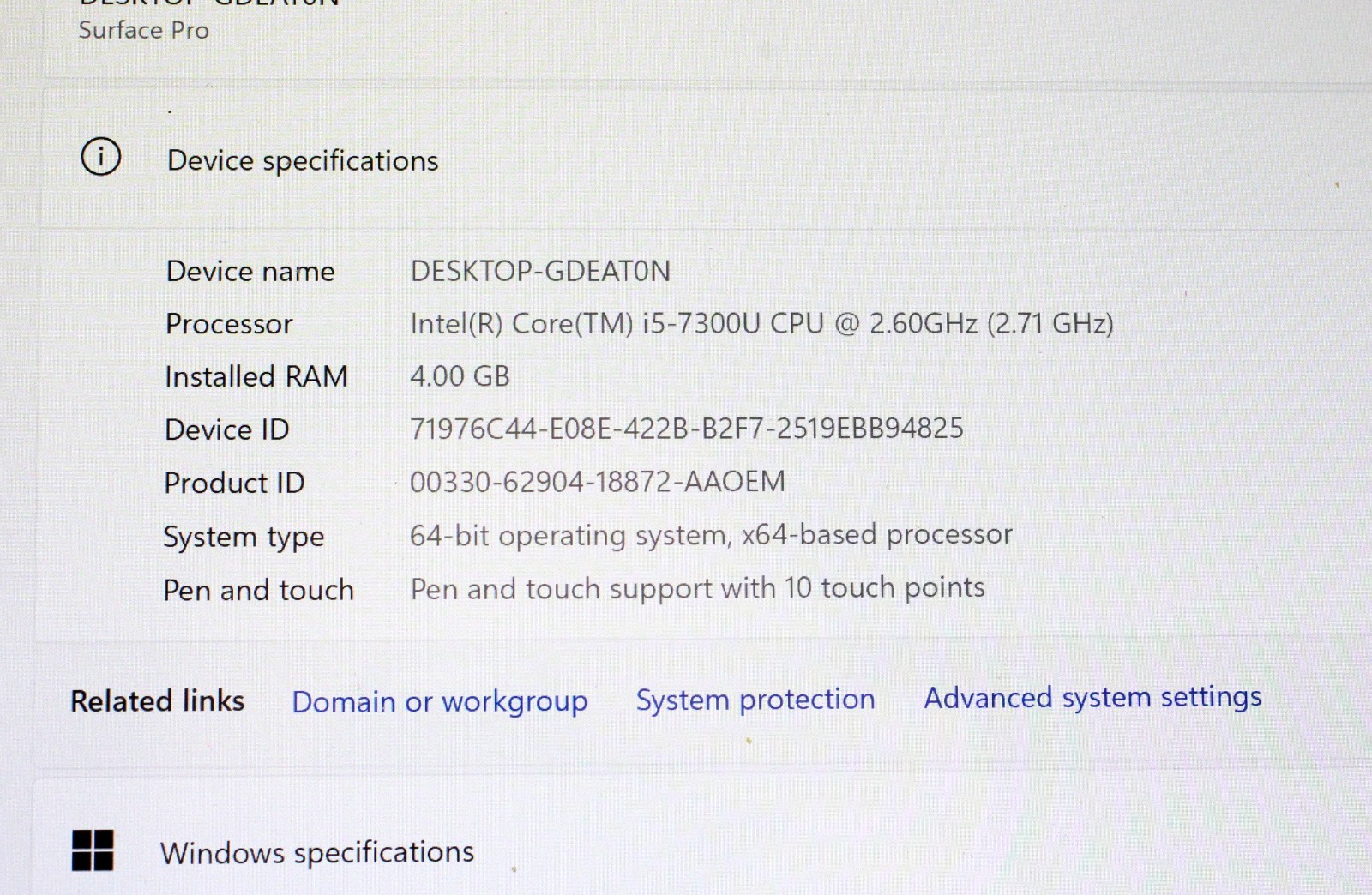
Task: Select the Device specifications heading
Action: click(303, 160)
